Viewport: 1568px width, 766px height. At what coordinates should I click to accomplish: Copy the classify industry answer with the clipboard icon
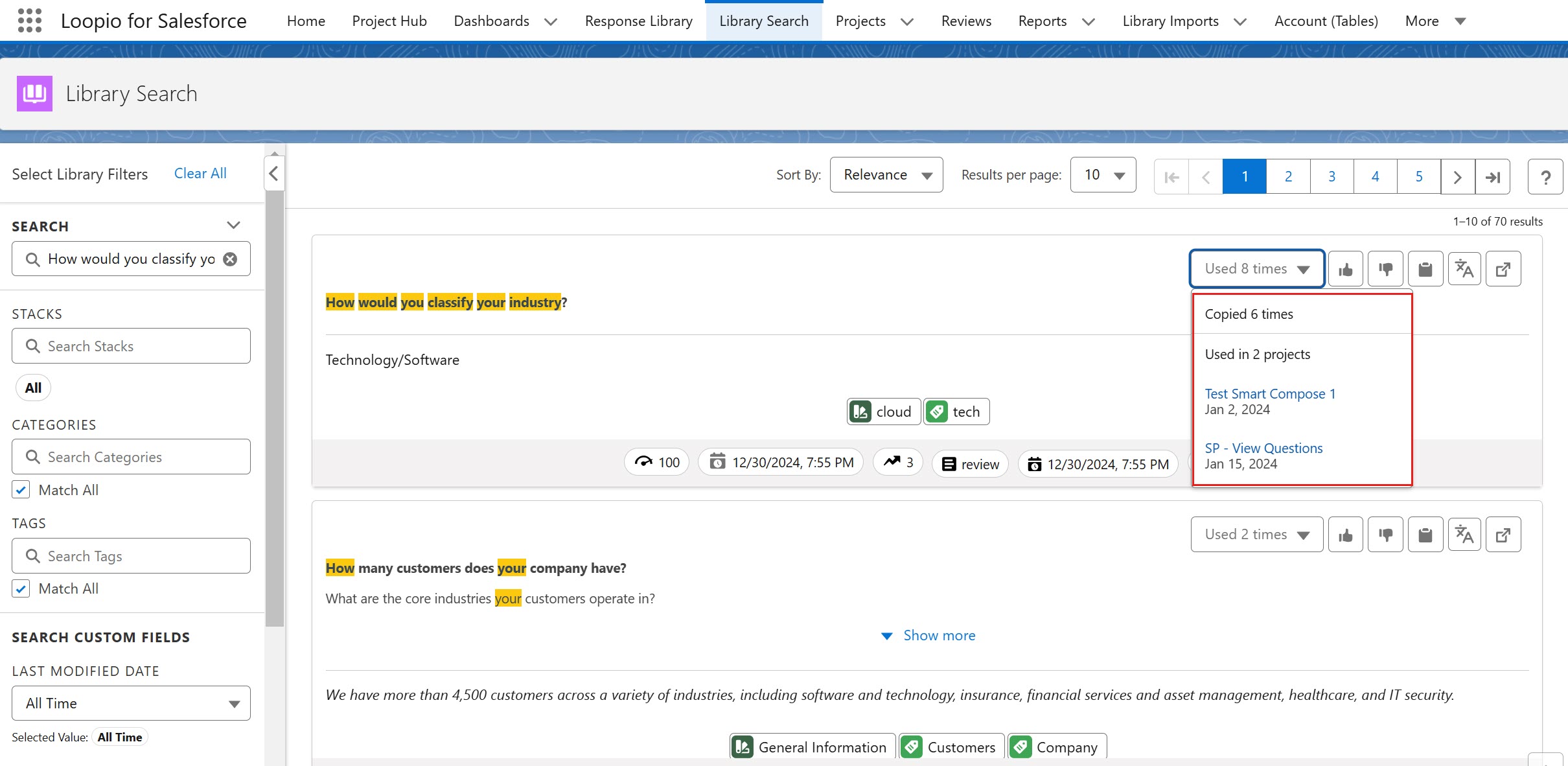[x=1425, y=269]
